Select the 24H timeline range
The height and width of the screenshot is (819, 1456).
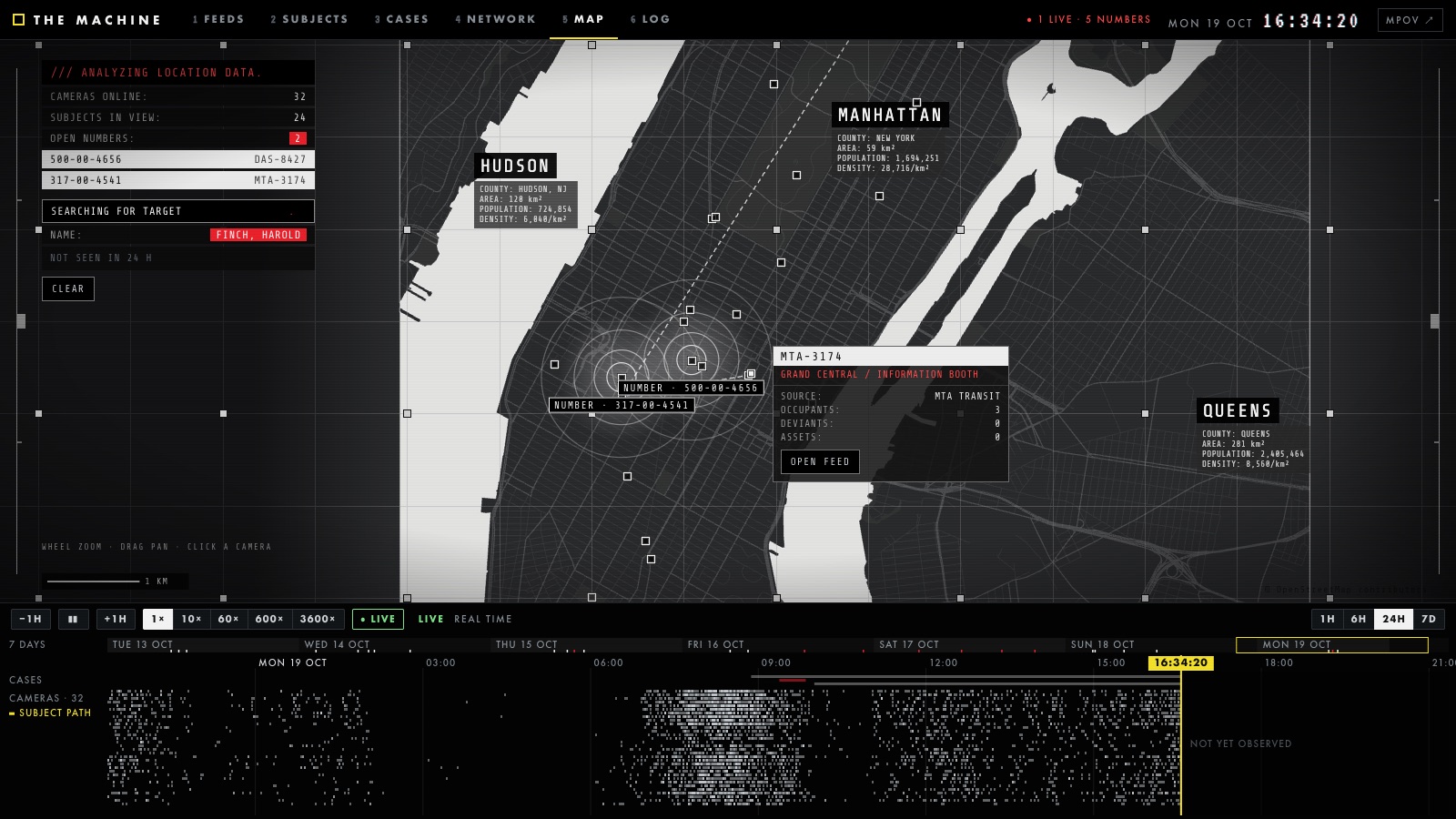click(1393, 619)
